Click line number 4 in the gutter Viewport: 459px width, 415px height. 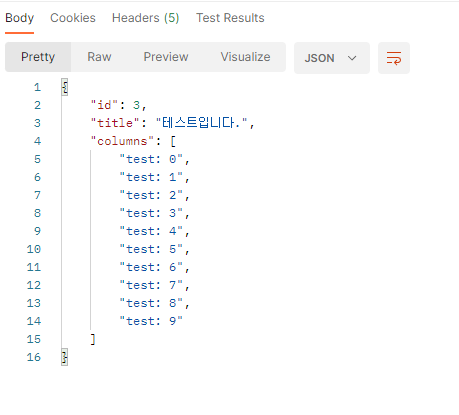37,141
